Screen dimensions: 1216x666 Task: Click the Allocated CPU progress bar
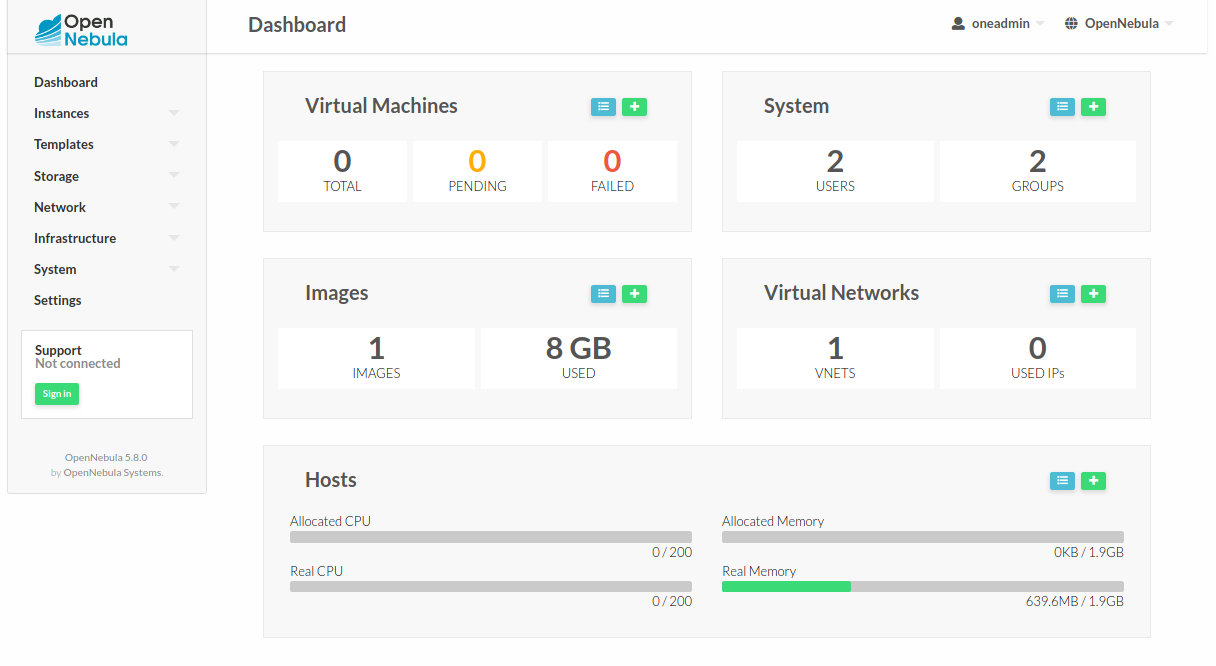491,537
